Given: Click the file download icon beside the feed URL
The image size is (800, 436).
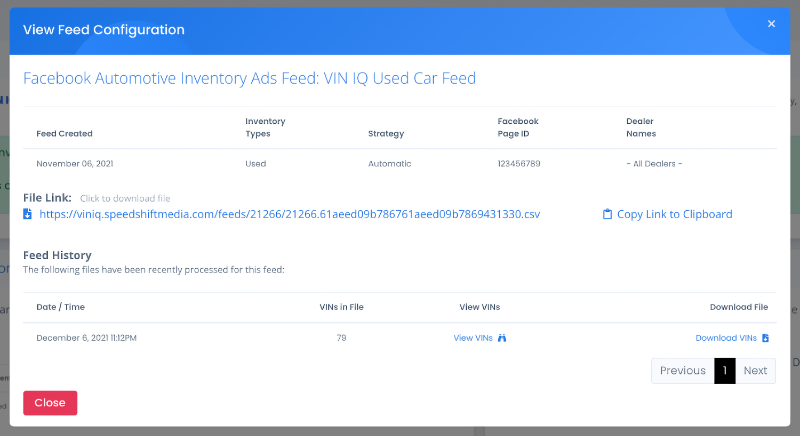Looking at the screenshot, I should (x=28, y=214).
